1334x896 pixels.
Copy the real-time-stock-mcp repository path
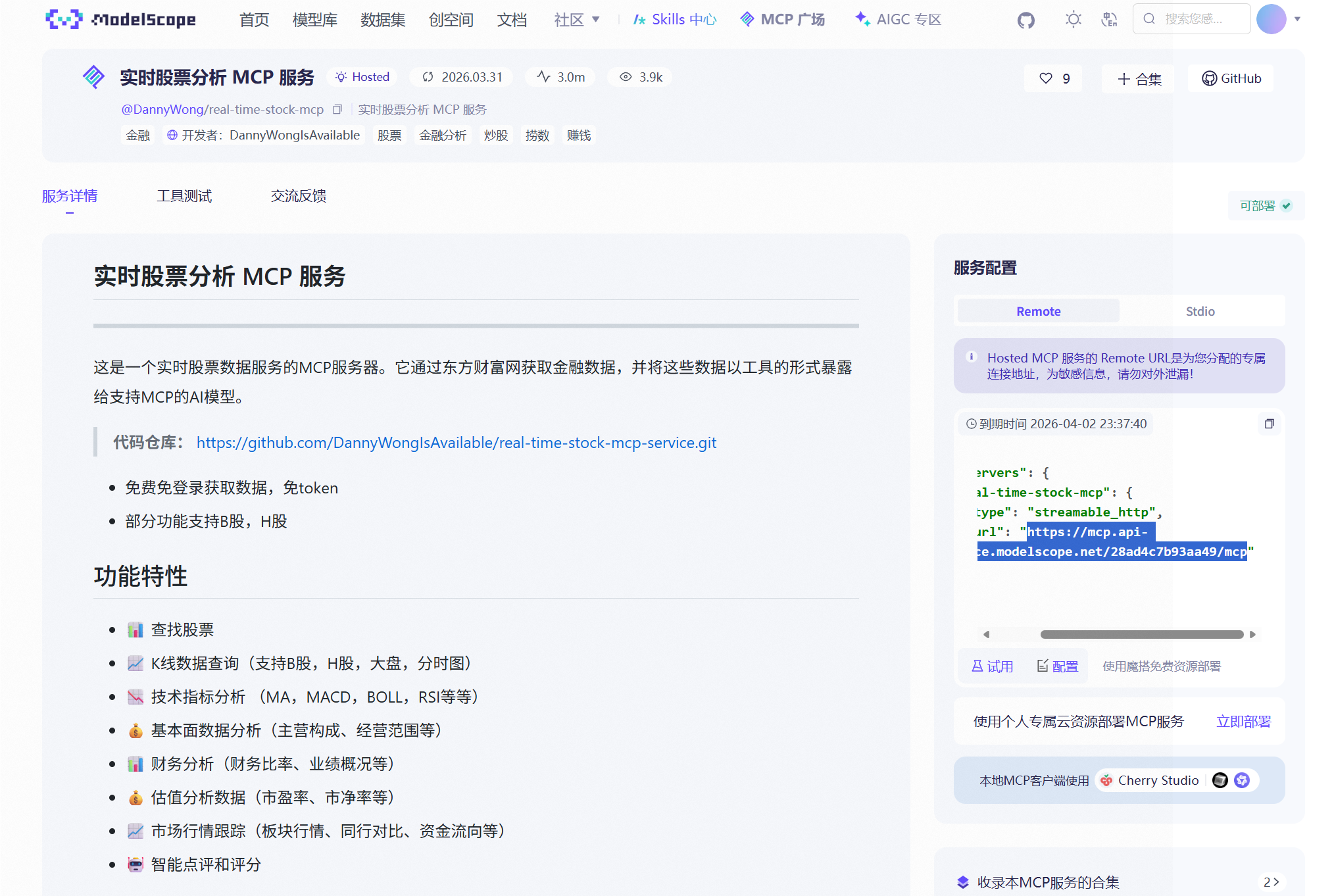pos(337,109)
